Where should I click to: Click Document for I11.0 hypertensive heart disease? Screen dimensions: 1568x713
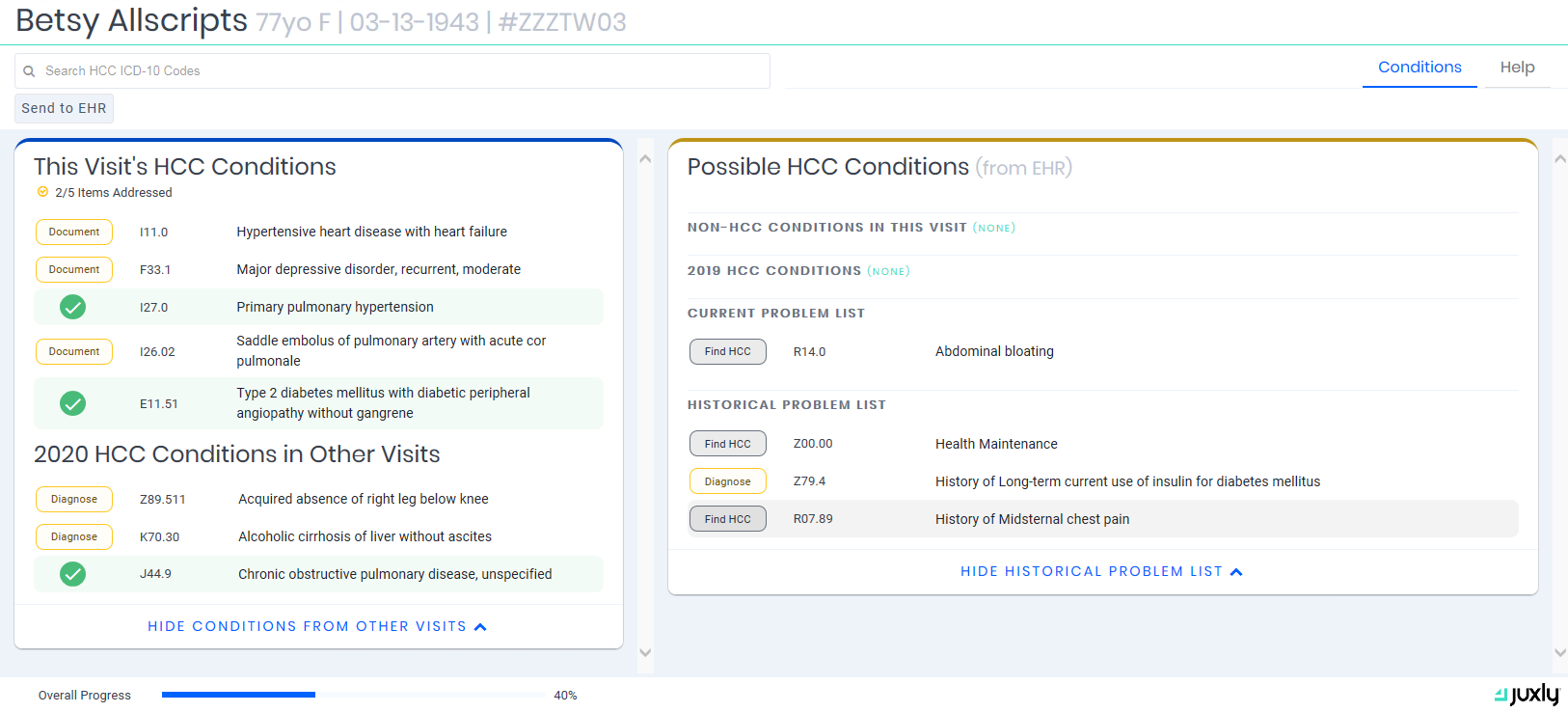pyautogui.click(x=74, y=232)
